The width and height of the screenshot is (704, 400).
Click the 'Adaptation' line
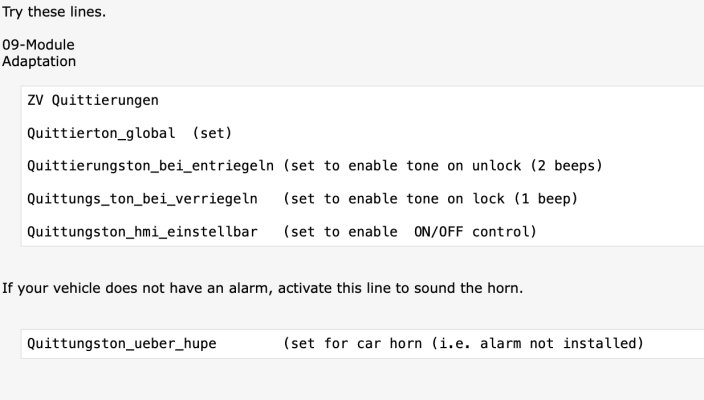coord(39,62)
